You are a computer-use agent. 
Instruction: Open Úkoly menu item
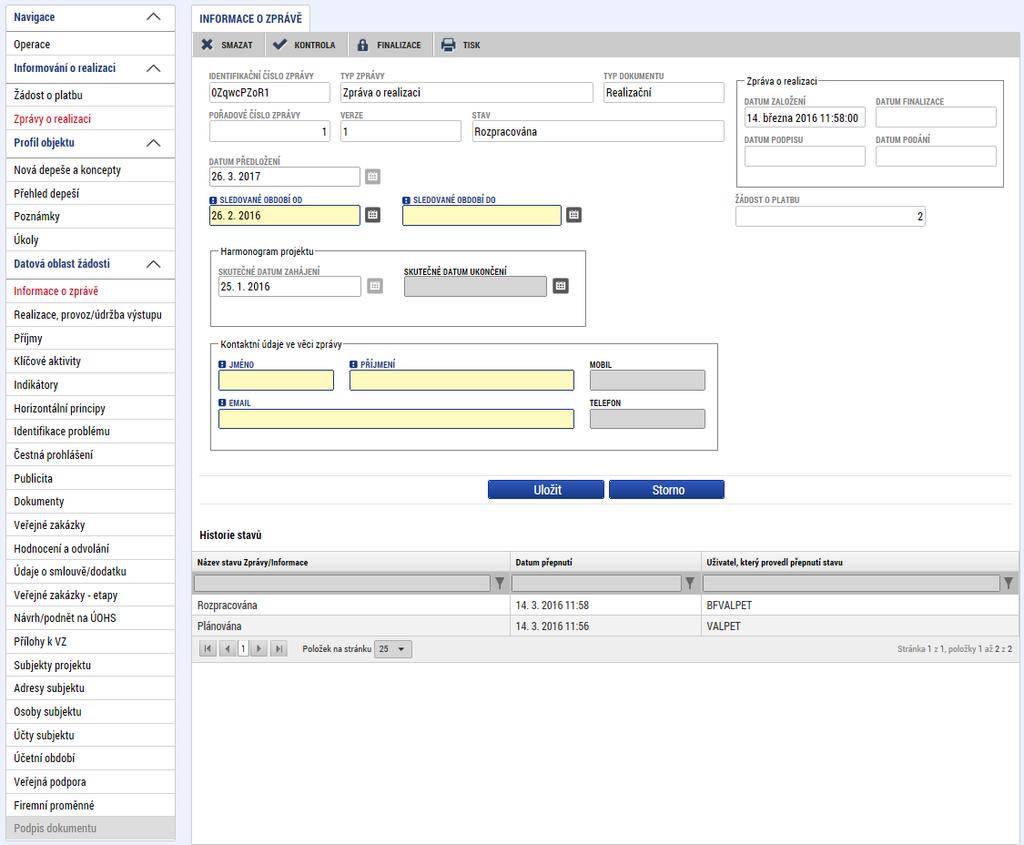point(90,240)
